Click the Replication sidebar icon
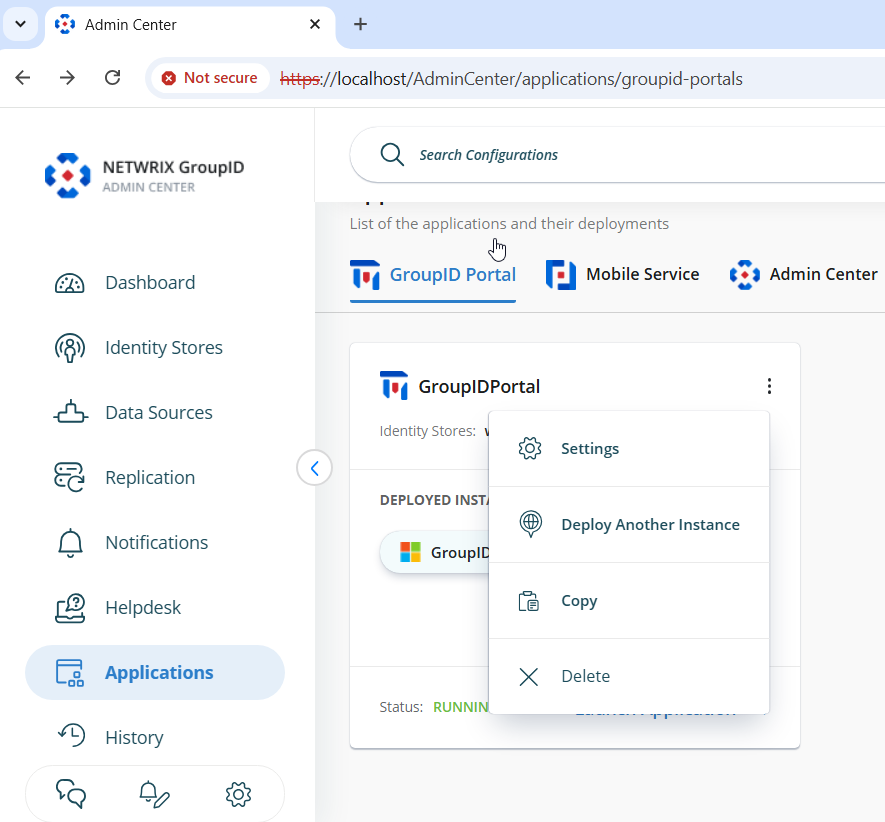Viewport: 885px width, 822px height. [x=69, y=477]
